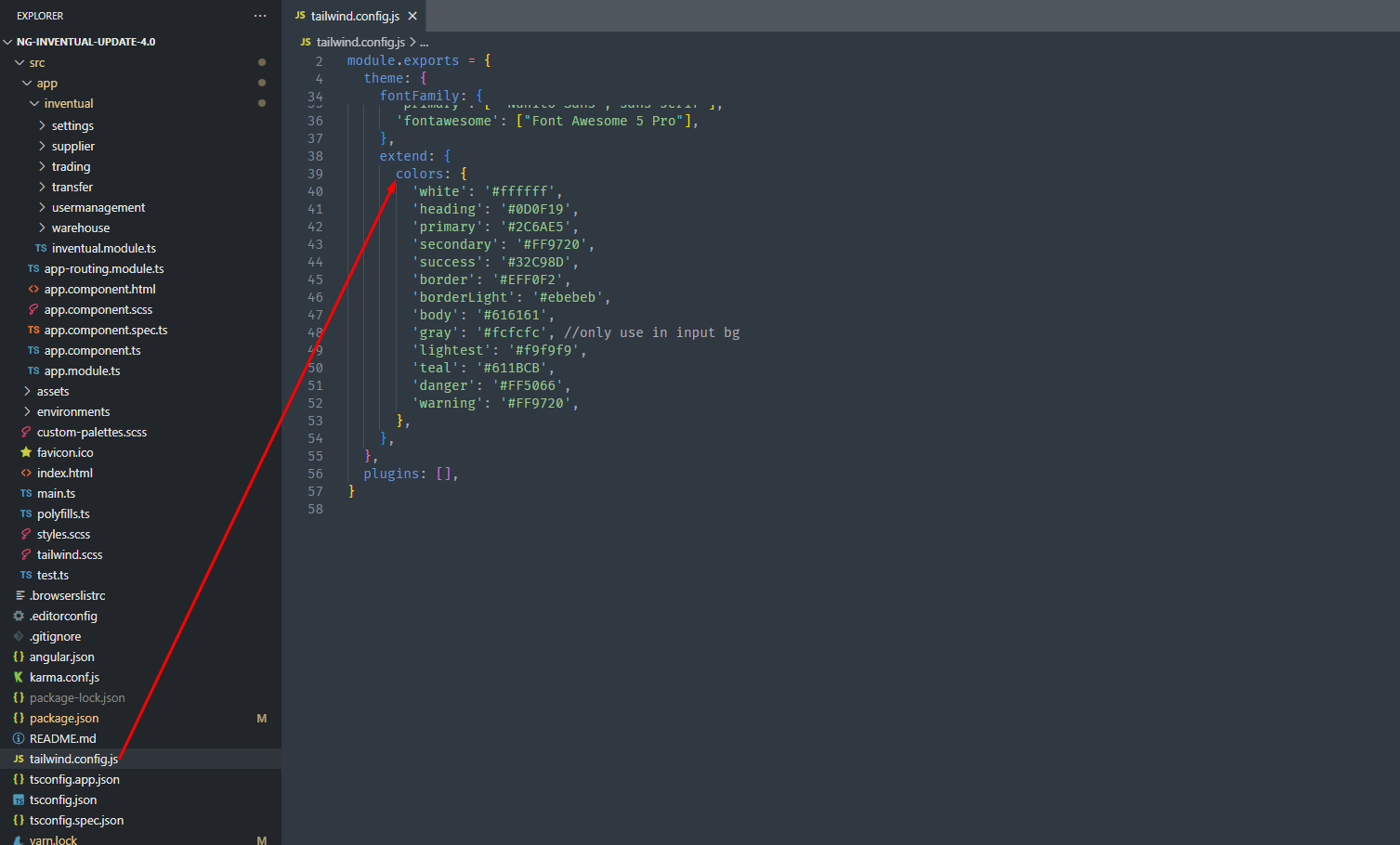Click the 'success' value '#32C98D'
The width and height of the screenshot is (1400, 845).
pos(535,262)
